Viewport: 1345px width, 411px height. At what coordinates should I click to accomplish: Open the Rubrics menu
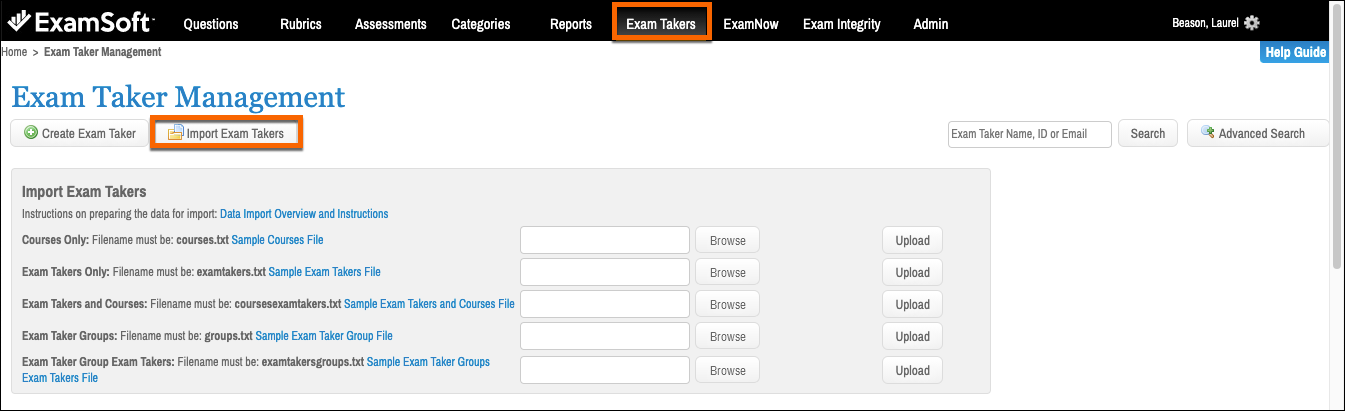tap(301, 24)
